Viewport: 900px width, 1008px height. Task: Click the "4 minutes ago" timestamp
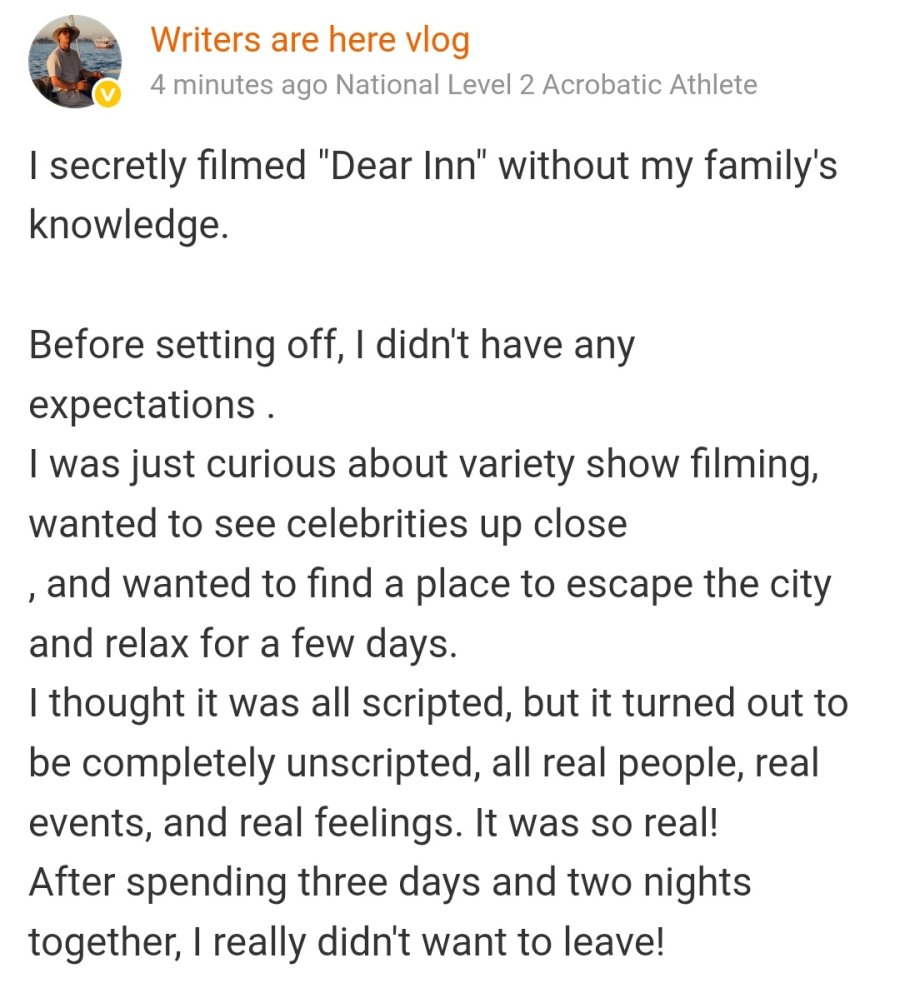click(x=239, y=85)
